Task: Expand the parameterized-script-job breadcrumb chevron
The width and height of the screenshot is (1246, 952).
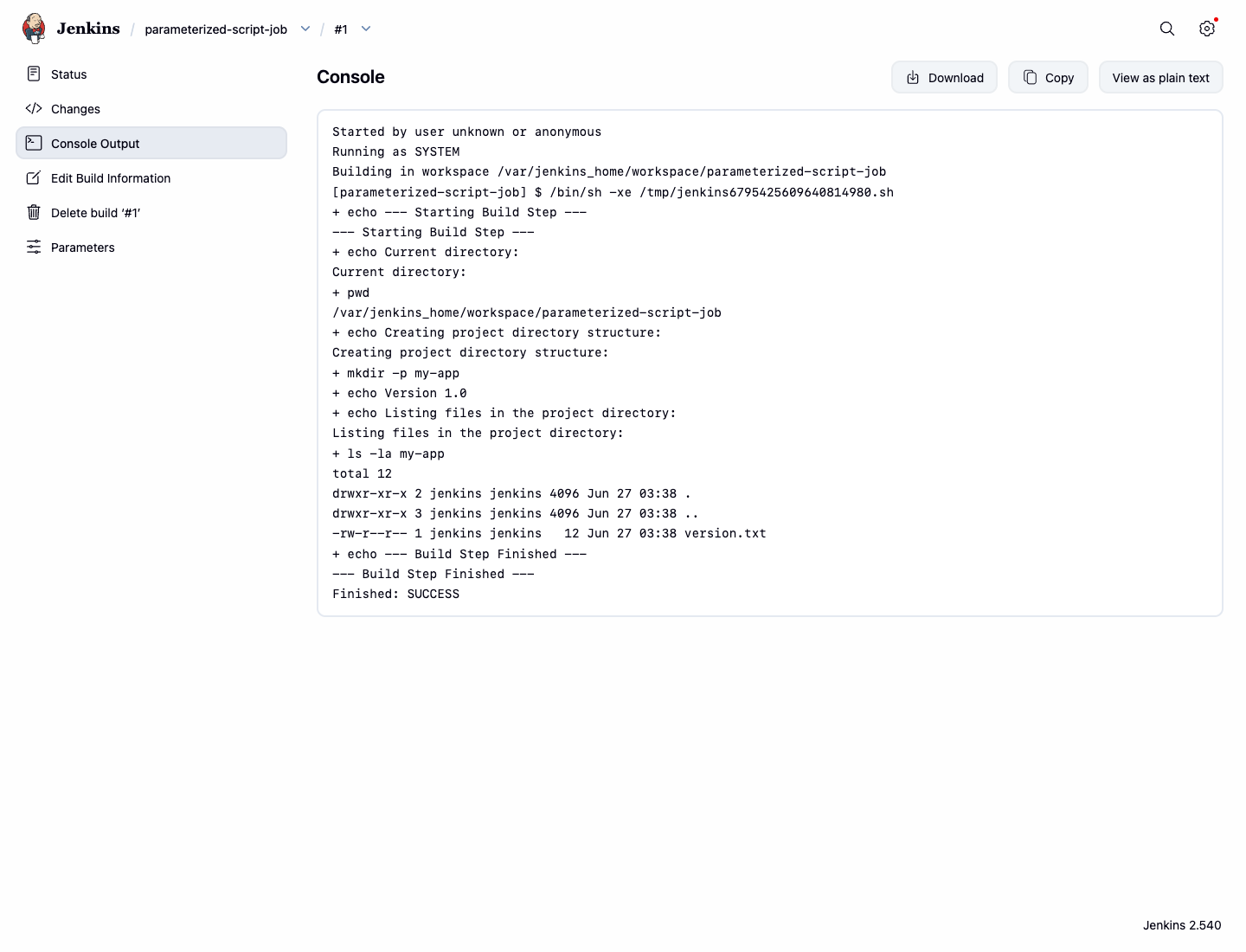Action: pyautogui.click(x=305, y=29)
